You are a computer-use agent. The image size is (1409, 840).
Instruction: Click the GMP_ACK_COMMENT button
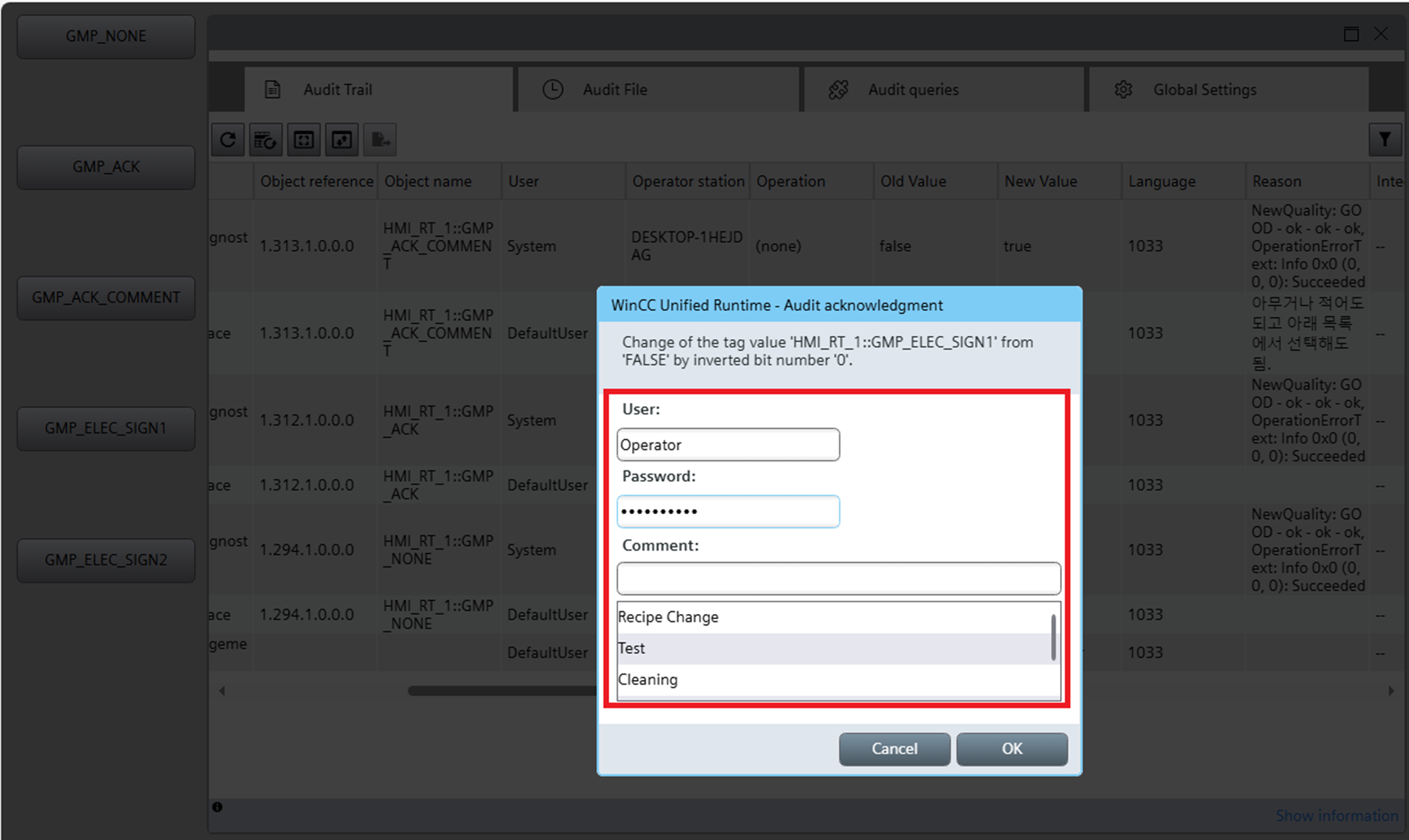106,297
